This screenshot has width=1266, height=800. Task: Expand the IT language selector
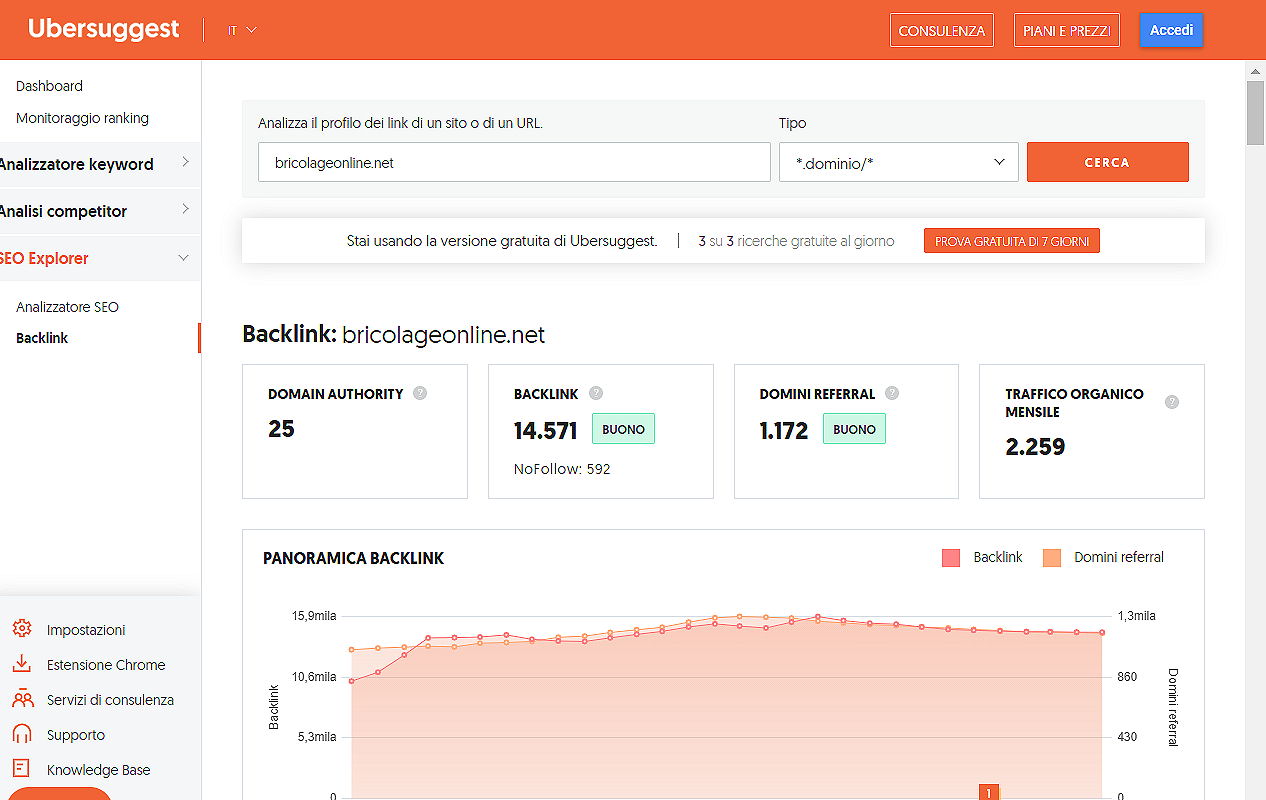pyautogui.click(x=242, y=30)
